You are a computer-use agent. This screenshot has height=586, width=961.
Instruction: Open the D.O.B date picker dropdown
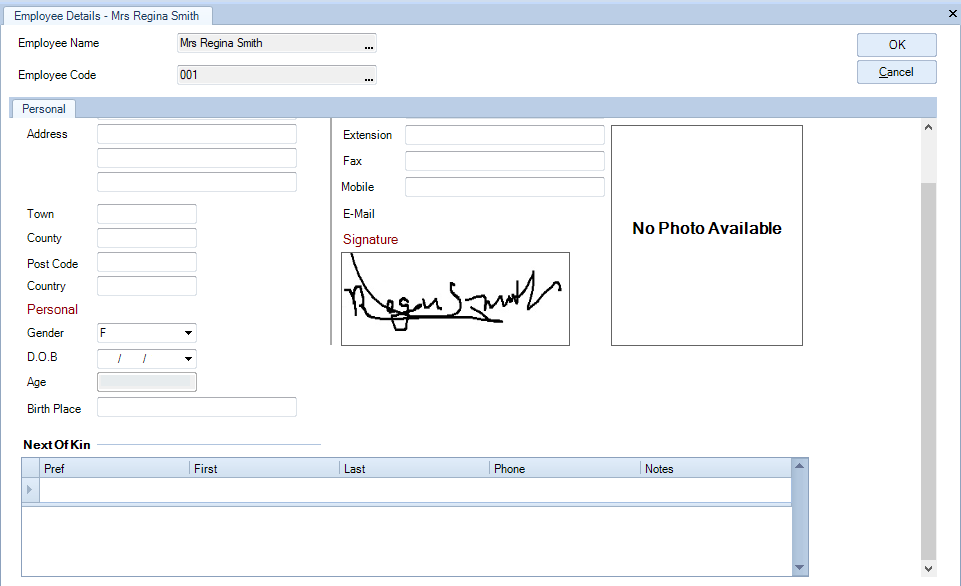pyautogui.click(x=188, y=359)
